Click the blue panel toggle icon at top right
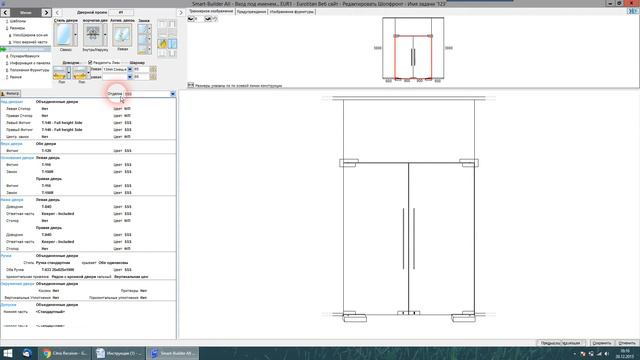 pyautogui.click(x=633, y=11)
